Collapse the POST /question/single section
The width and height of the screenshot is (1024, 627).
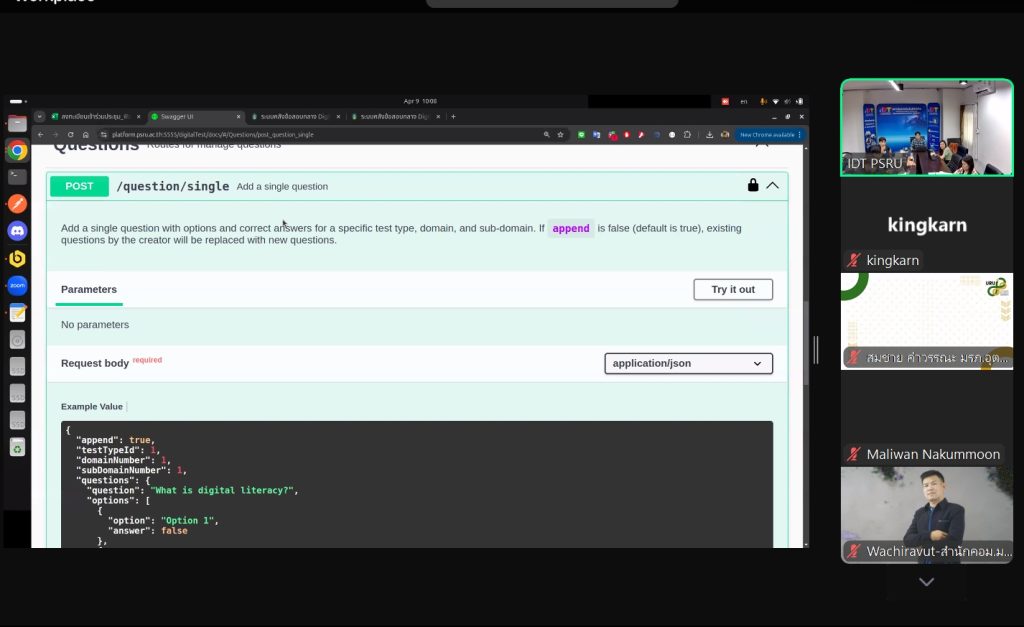coord(773,185)
